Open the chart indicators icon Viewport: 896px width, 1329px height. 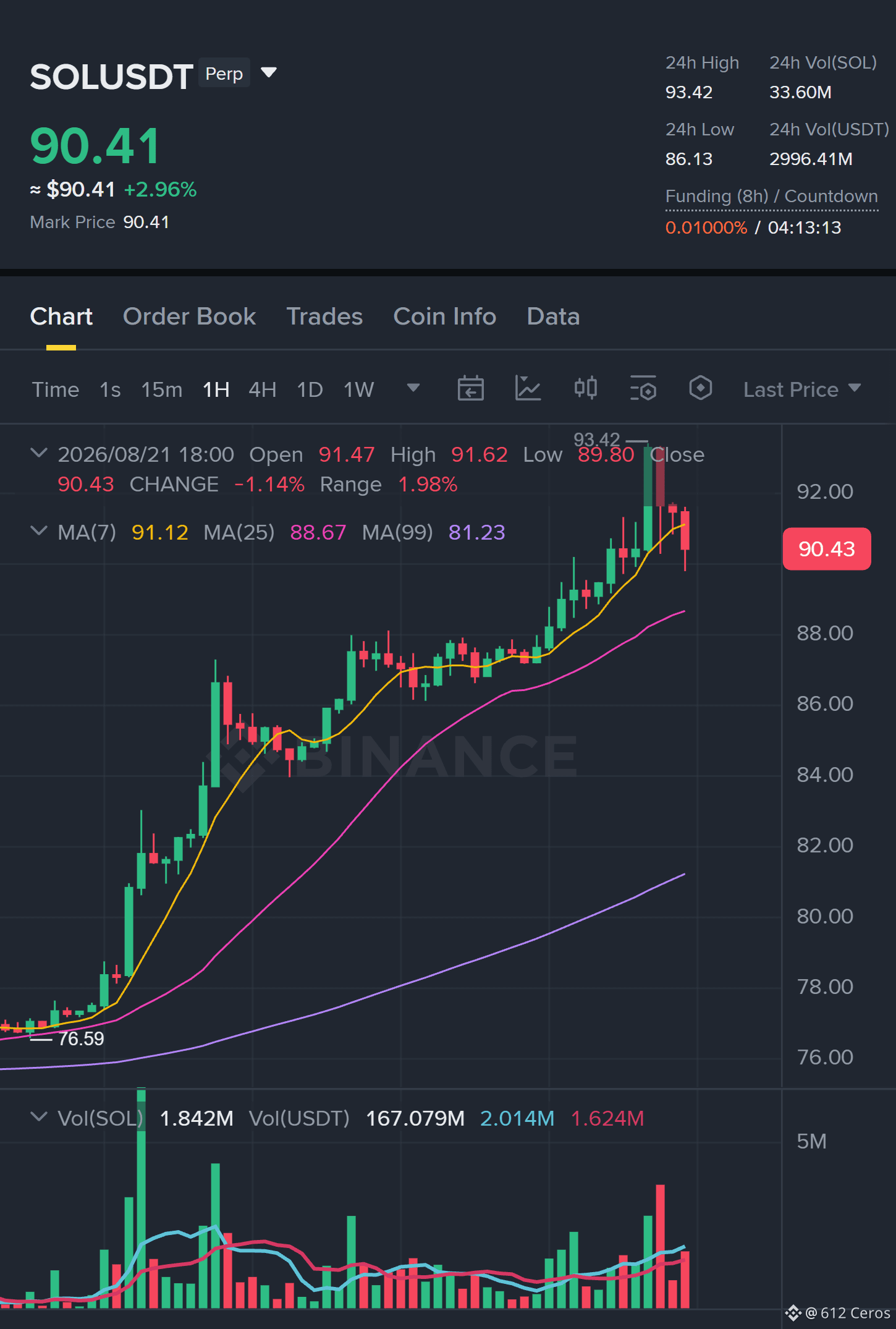point(528,389)
